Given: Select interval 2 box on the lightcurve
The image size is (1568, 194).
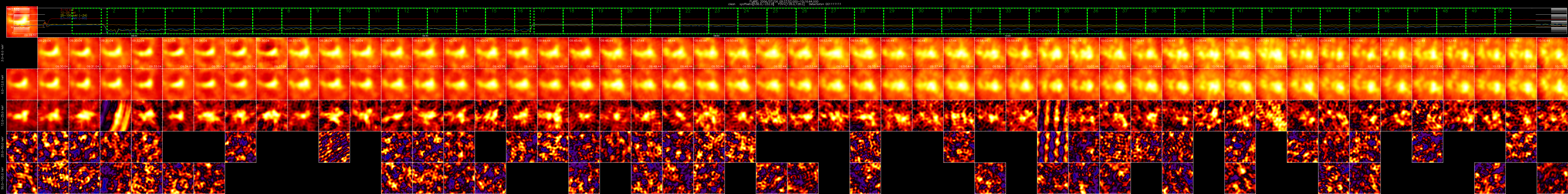Looking at the screenshot, I should [x=122, y=21].
